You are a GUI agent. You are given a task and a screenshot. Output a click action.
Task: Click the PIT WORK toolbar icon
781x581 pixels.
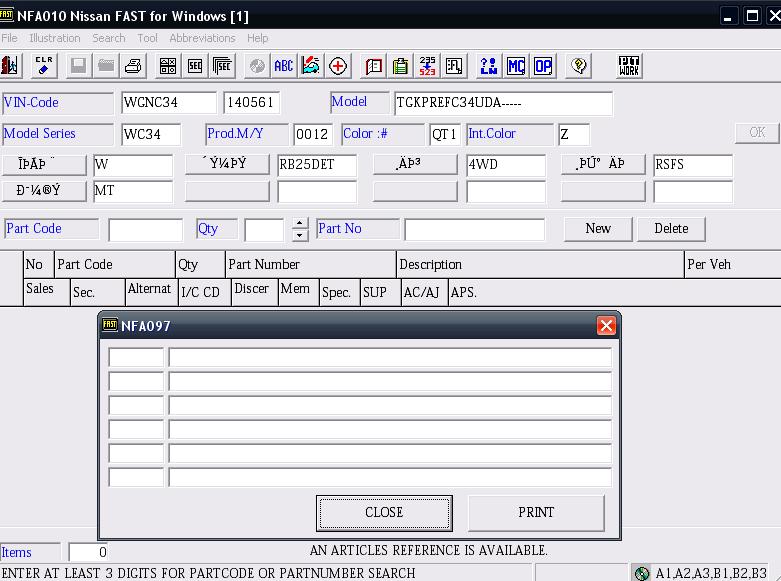coord(629,66)
